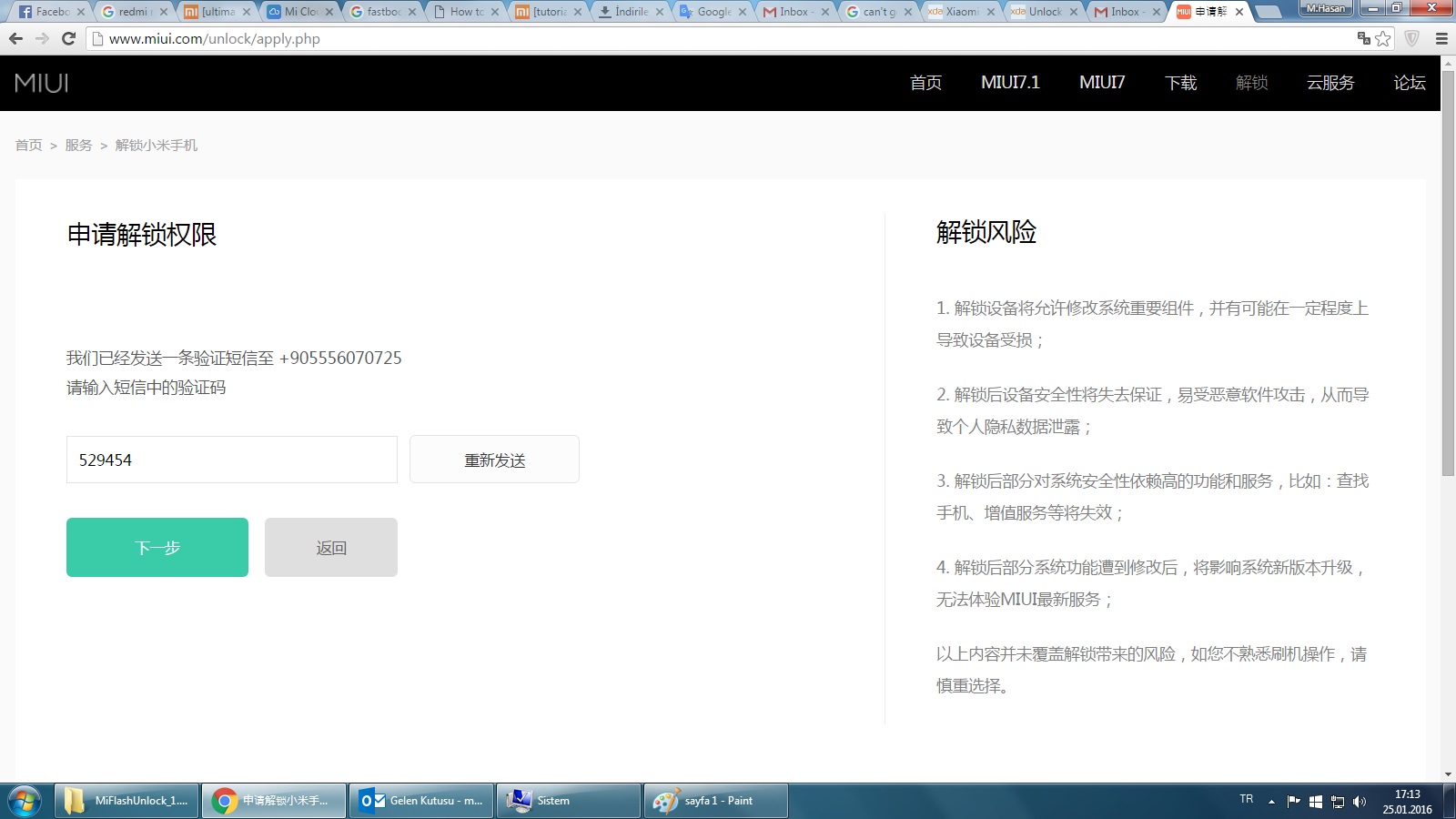Reload the page with the refresh icon
Screen dimensions: 1456x819
tap(68, 38)
